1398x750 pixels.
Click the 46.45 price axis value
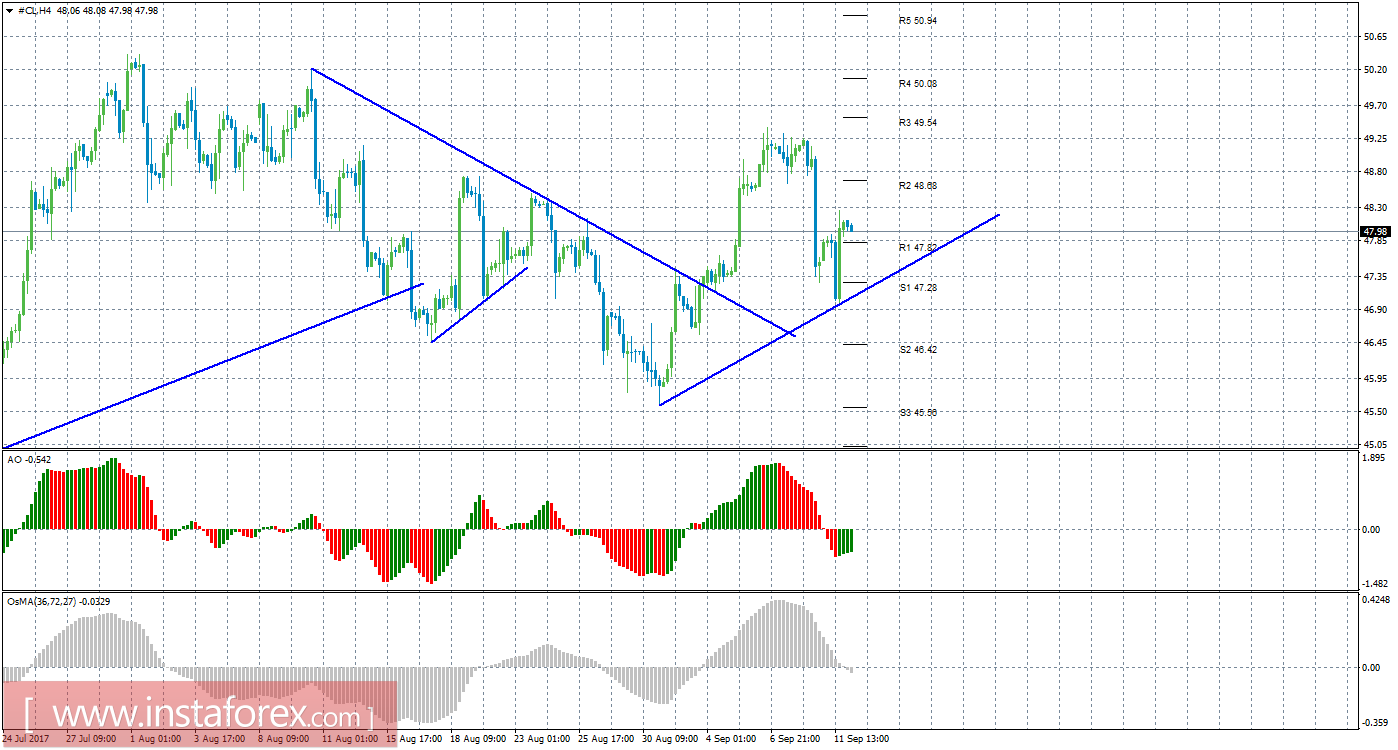[x=1375, y=343]
